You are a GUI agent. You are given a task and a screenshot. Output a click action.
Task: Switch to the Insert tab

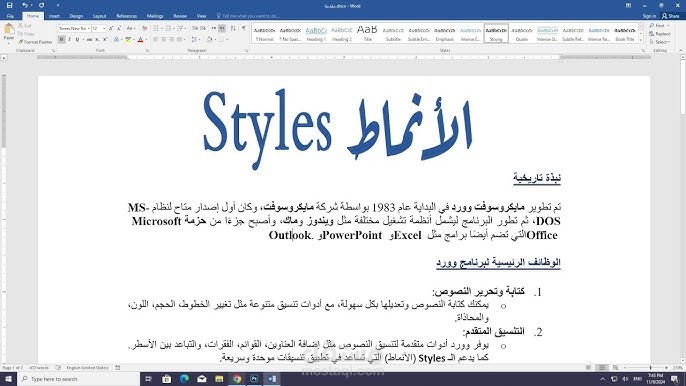coord(54,16)
